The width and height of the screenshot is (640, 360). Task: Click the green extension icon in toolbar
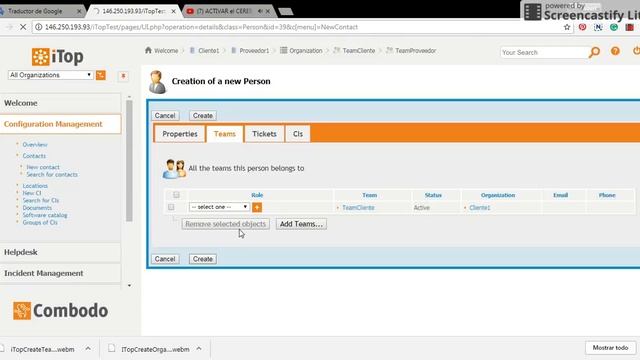[x=613, y=27]
